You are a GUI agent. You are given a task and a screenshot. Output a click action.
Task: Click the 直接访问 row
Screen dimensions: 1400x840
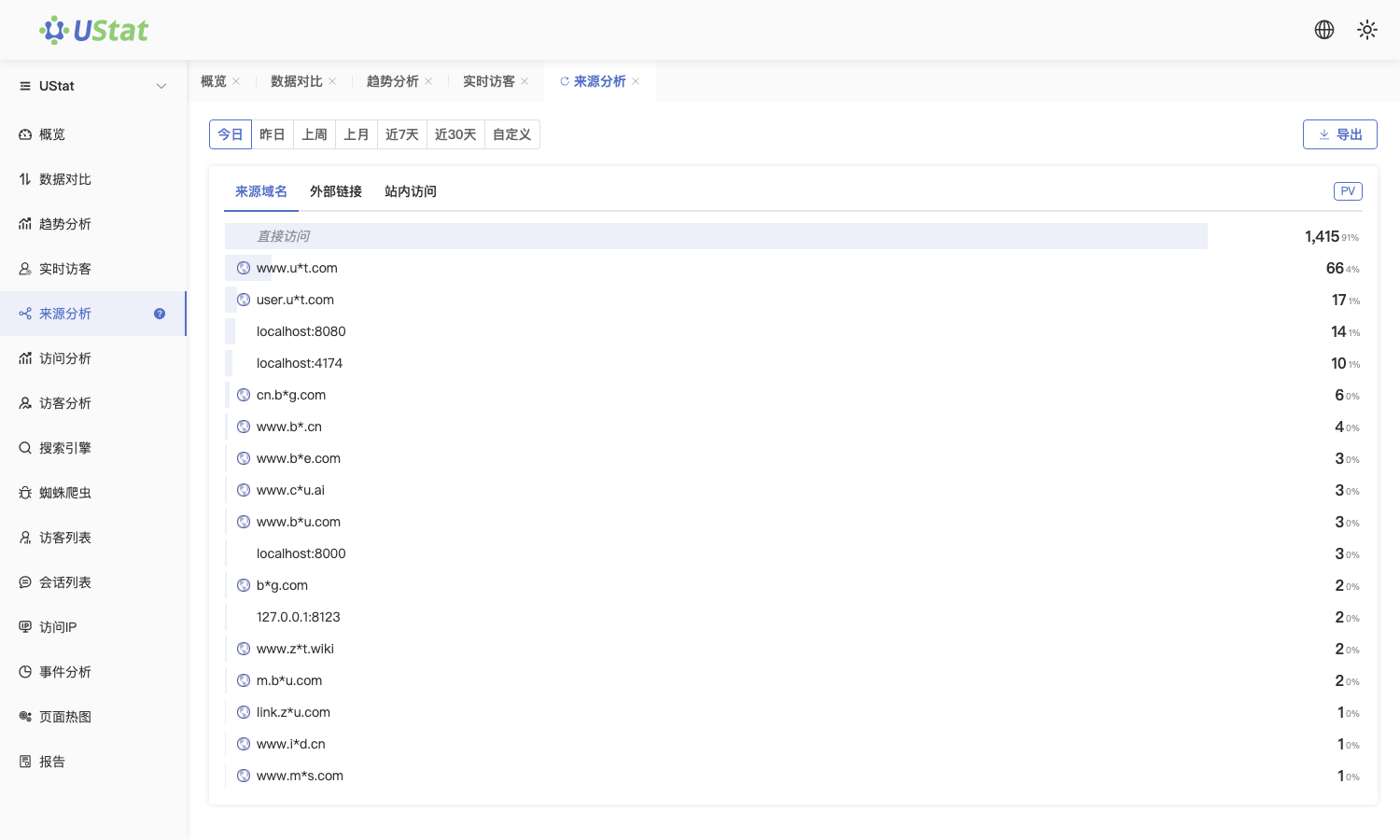(x=793, y=236)
